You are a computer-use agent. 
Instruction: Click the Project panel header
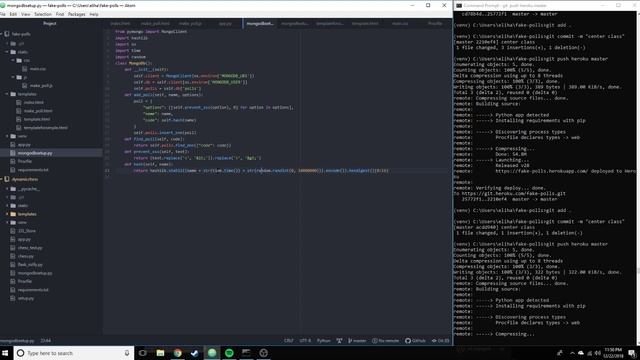pos(50,24)
